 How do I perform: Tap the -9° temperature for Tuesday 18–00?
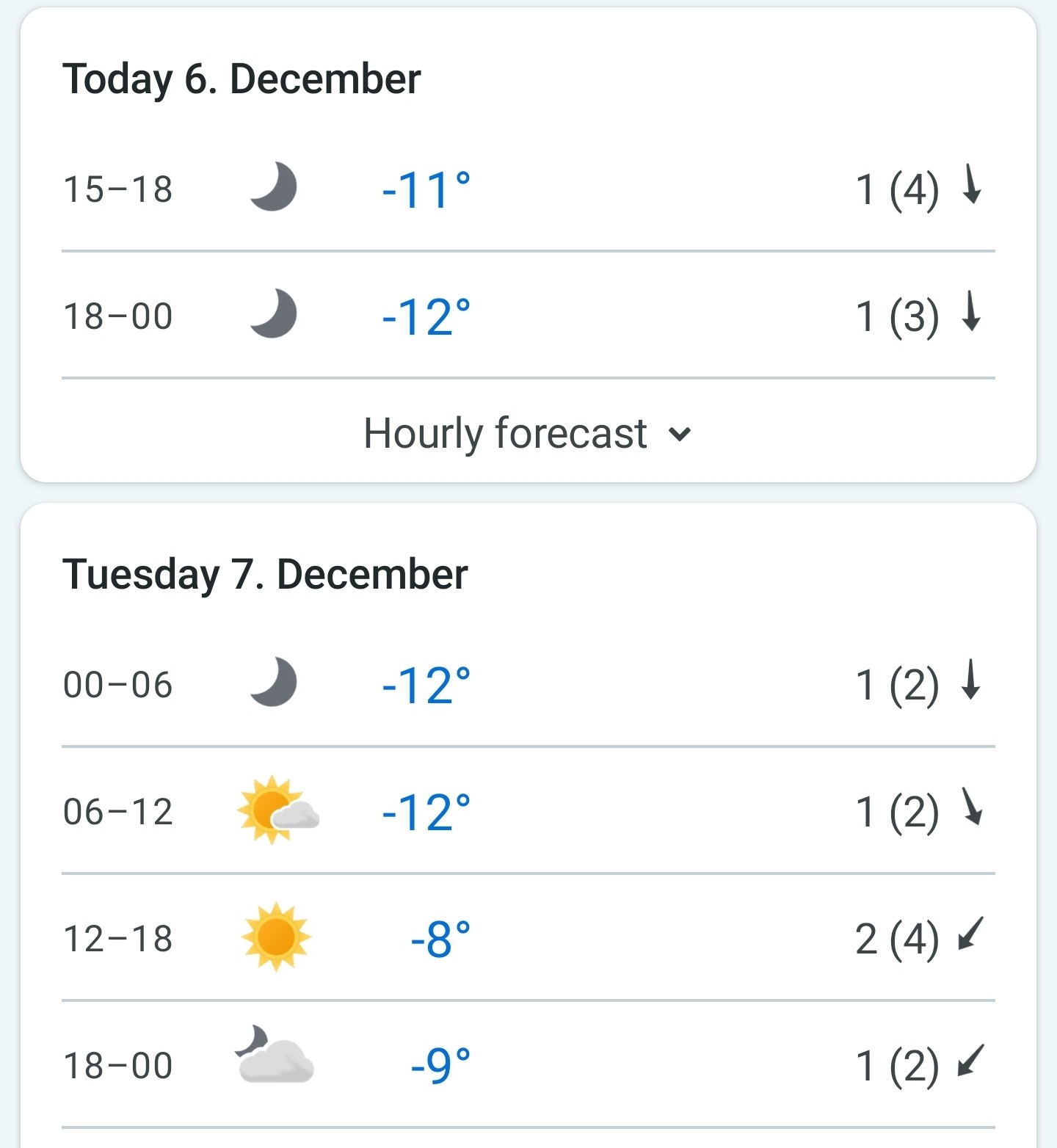(440, 1066)
